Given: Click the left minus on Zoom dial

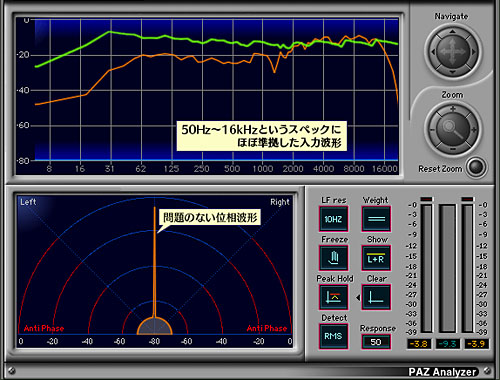Looking at the screenshot, I should [433, 130].
